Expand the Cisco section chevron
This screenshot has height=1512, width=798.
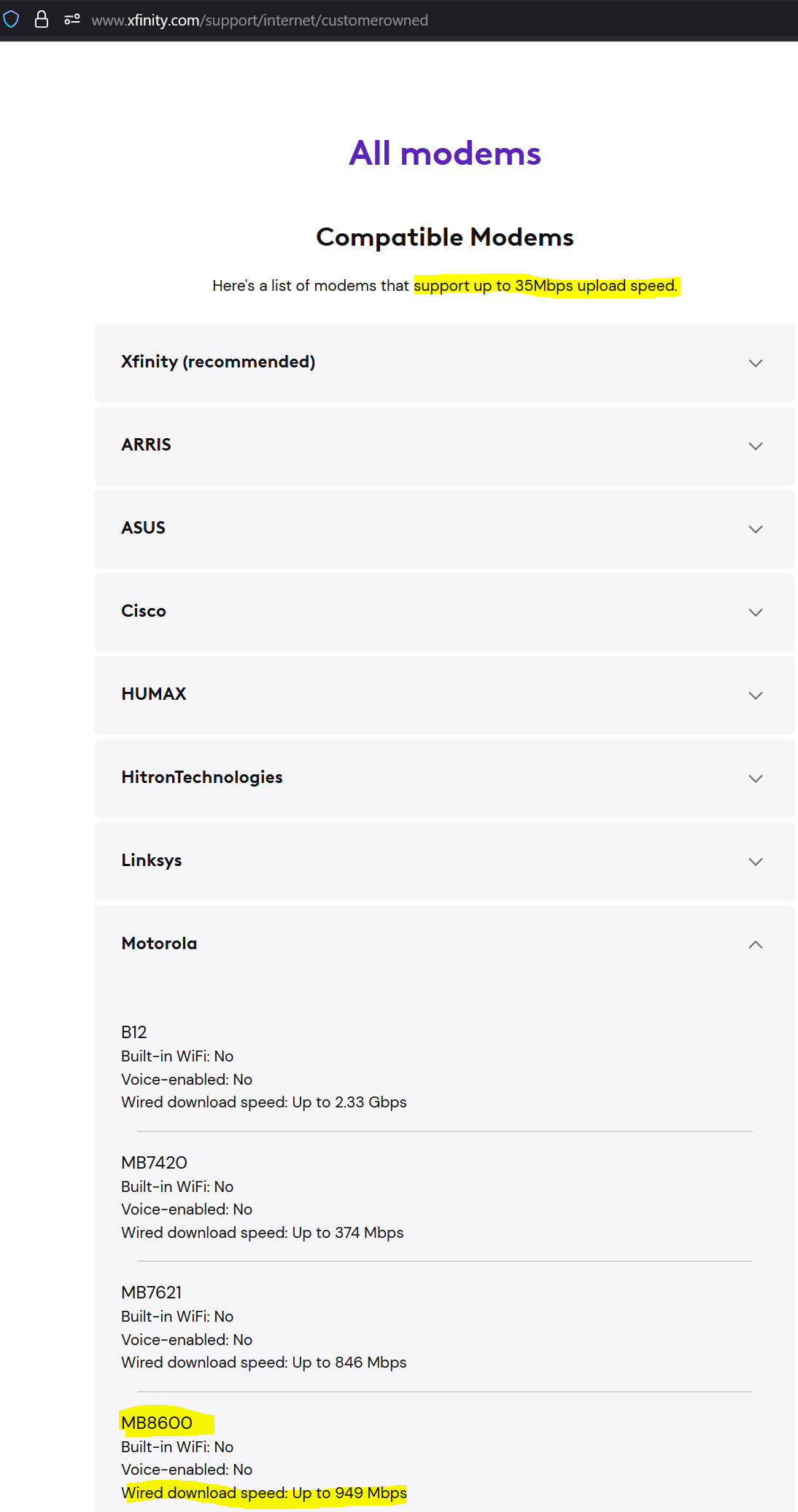point(756,612)
